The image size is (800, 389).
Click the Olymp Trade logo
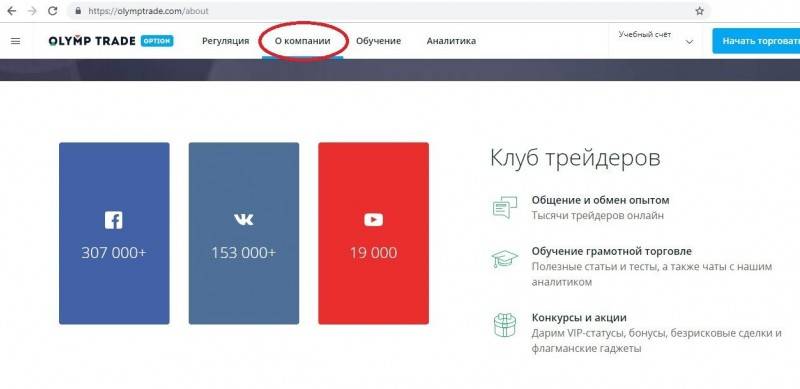point(111,41)
